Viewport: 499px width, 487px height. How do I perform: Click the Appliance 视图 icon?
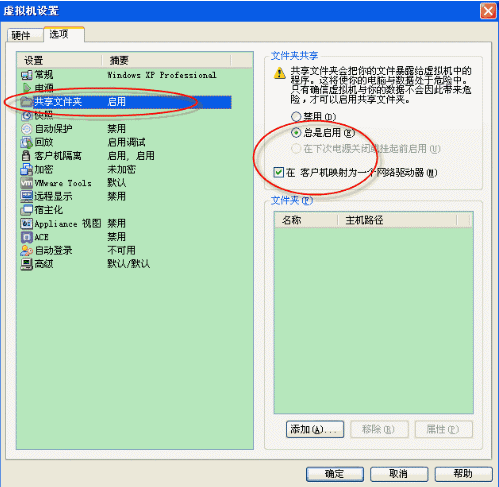(26, 223)
